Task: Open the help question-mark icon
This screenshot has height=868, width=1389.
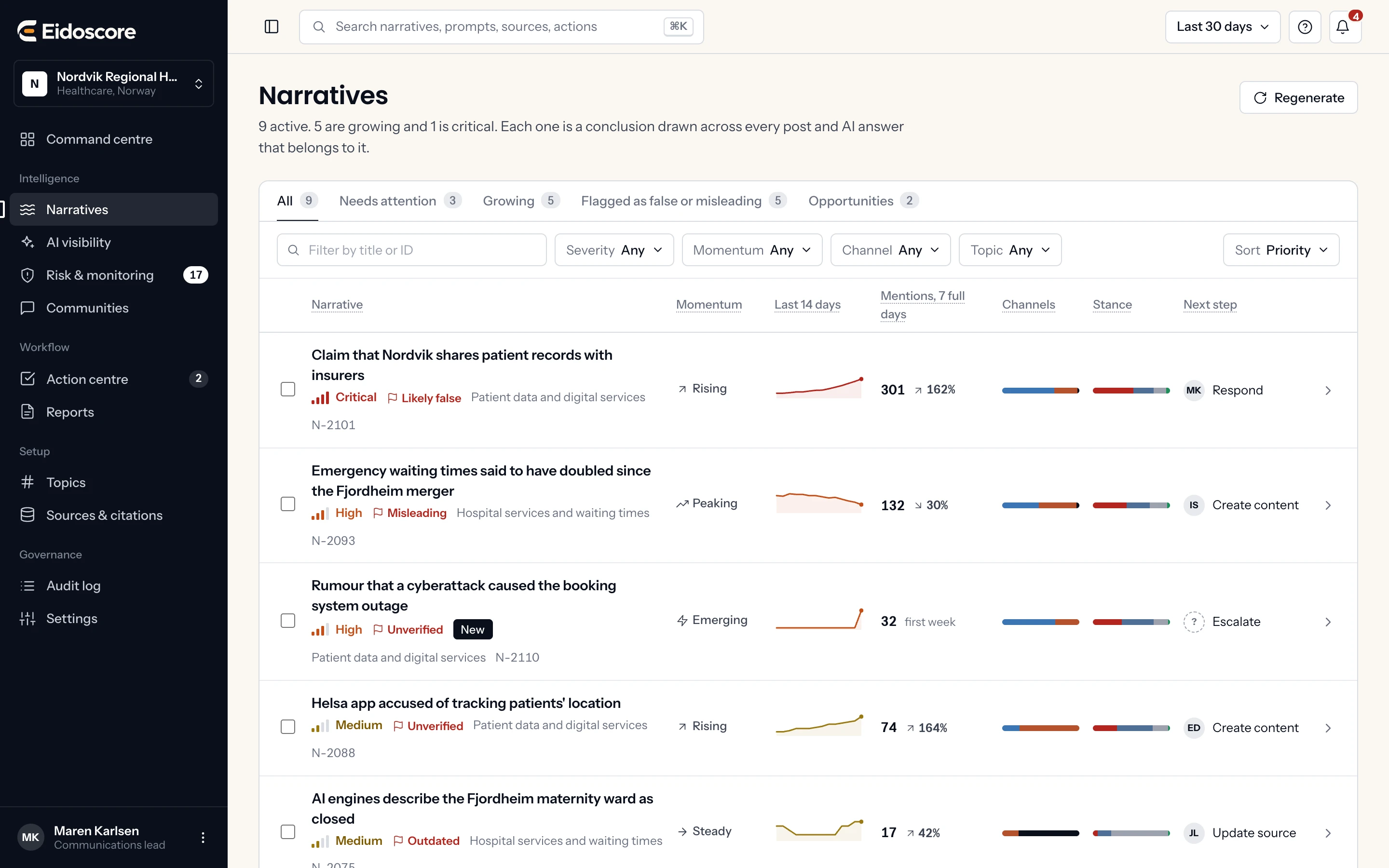Action: [x=1305, y=27]
